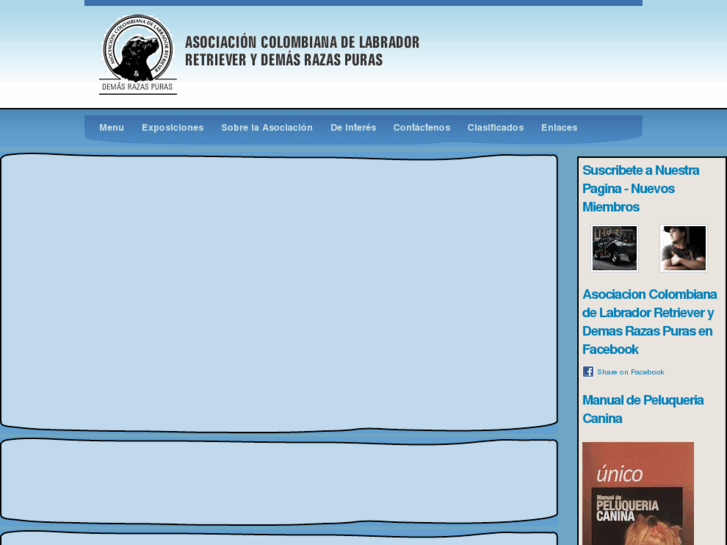
Task: Open the Clasificados menu item
Action: [x=495, y=128]
